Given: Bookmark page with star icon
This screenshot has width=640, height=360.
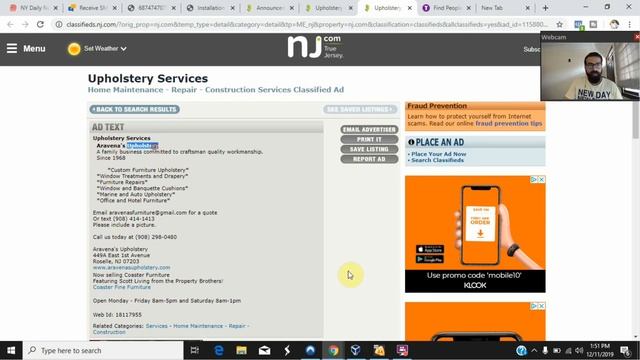Looking at the screenshot, I should (560, 24).
